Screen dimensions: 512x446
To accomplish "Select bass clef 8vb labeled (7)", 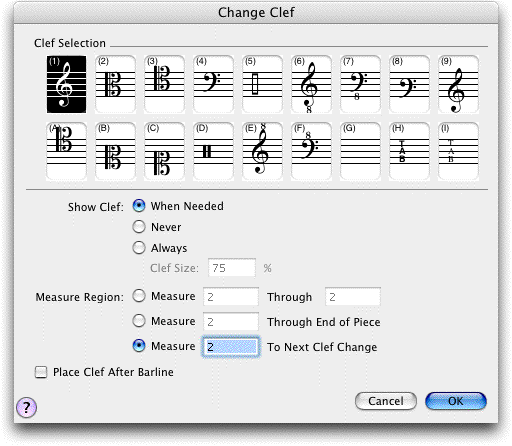I will tap(360, 84).
